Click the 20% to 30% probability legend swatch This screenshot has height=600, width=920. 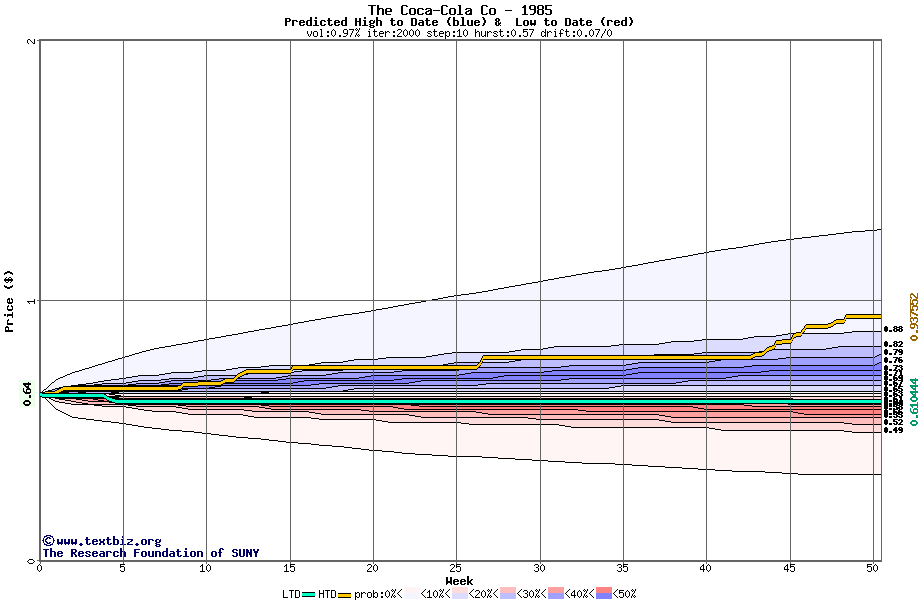pos(508,593)
